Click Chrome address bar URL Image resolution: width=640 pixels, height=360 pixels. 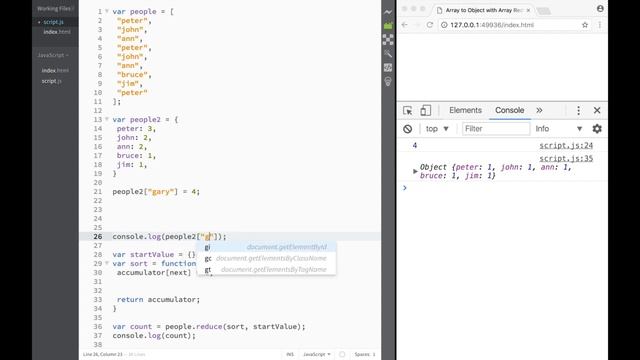(x=492, y=25)
